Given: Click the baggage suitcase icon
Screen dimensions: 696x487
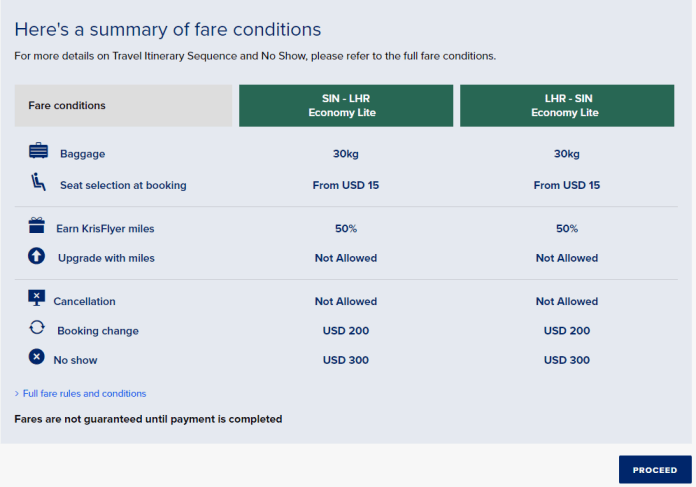Looking at the screenshot, I should 38,153.
